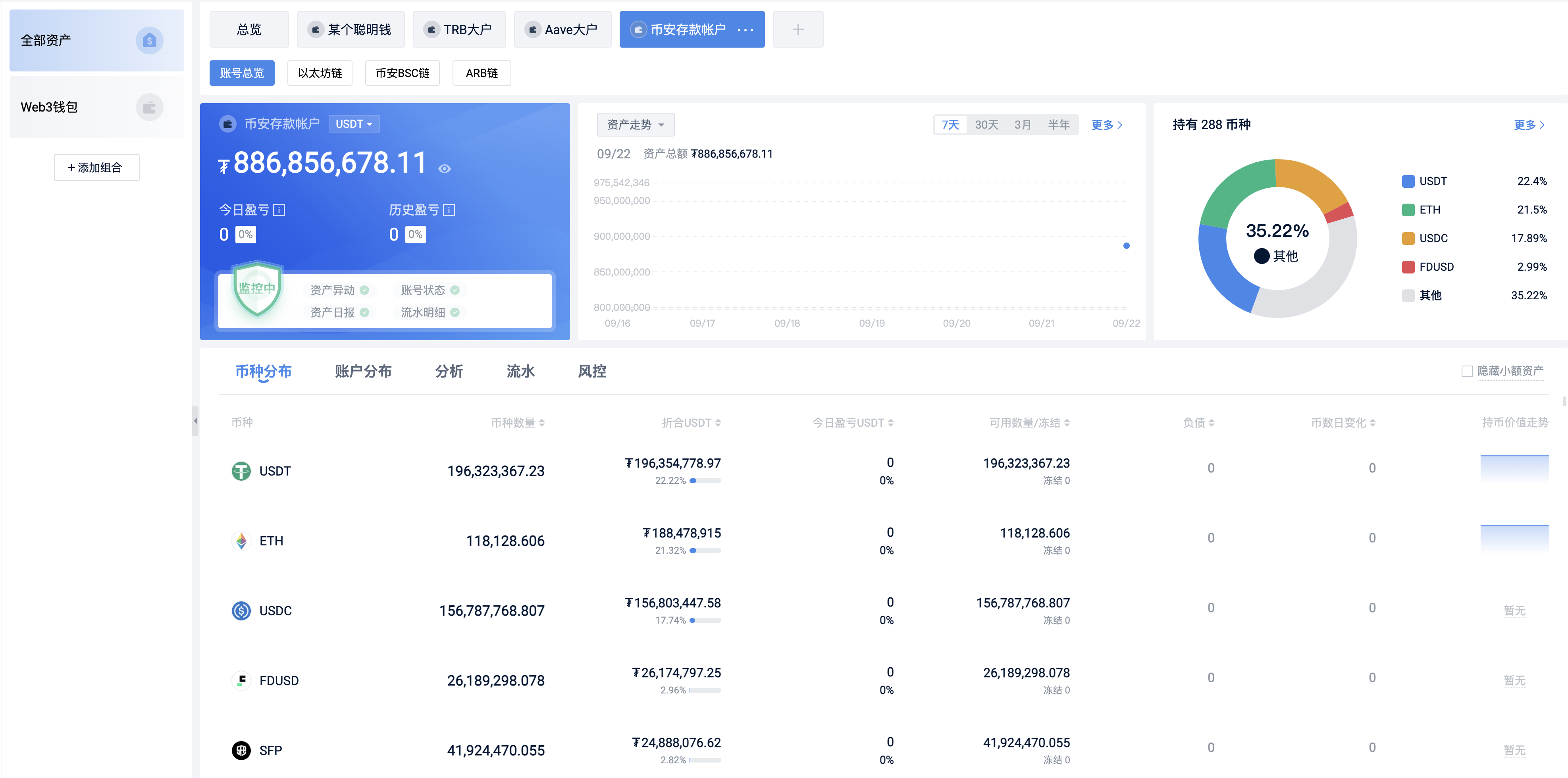Screen dimensions: 1568x778
Task: Click the donut chart center 35.22%
Action: [x=1277, y=231]
